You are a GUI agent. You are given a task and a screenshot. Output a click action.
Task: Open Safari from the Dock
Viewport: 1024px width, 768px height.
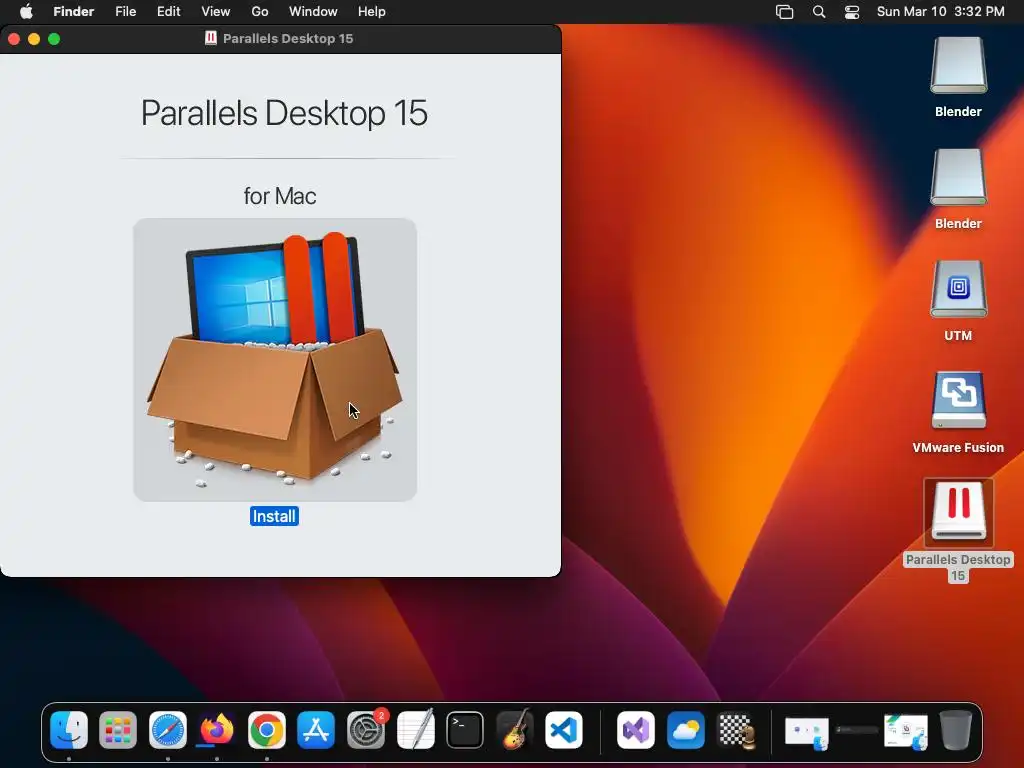pyautogui.click(x=168, y=729)
